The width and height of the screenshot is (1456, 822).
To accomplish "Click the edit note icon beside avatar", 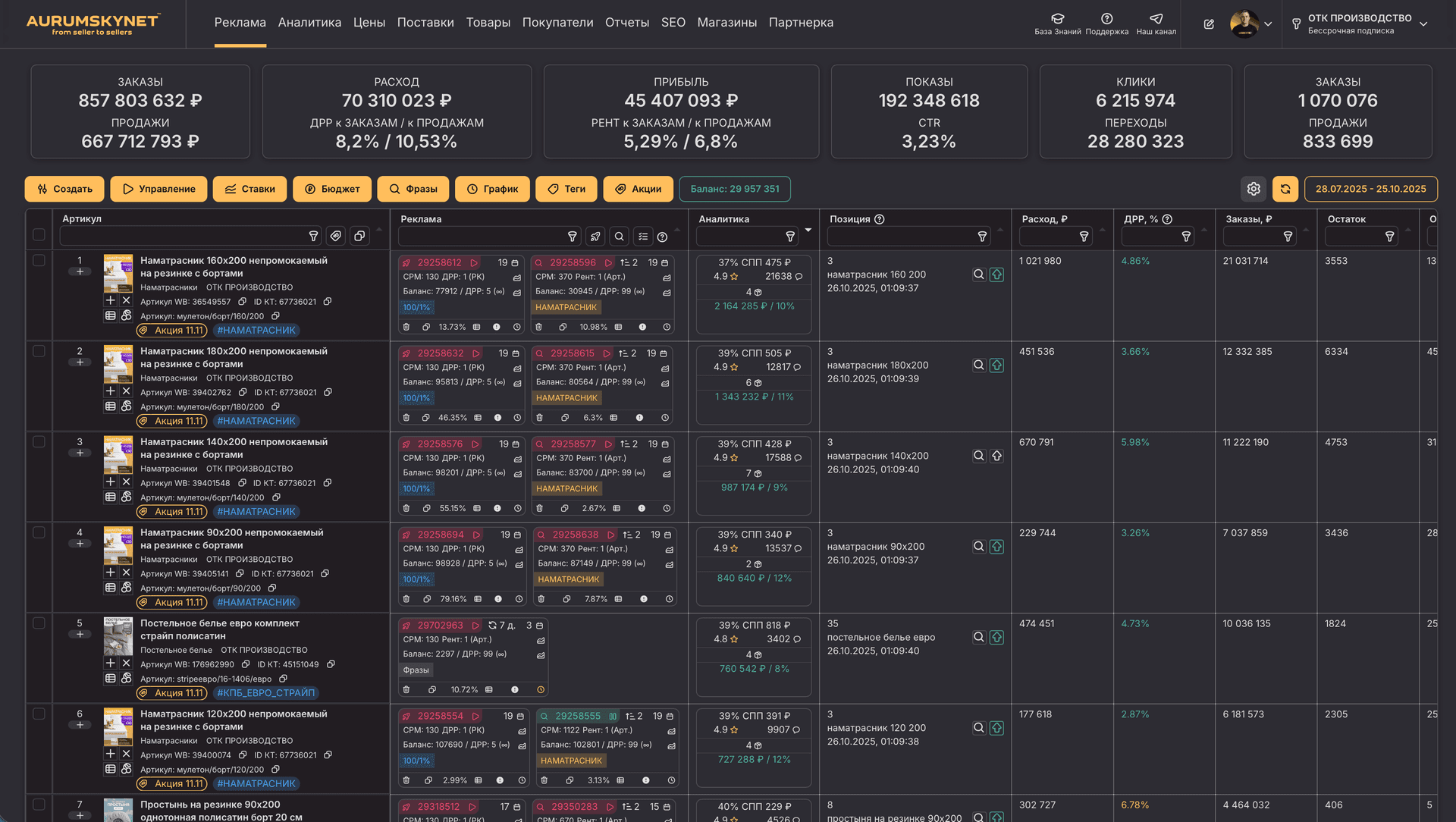I will [x=1209, y=24].
